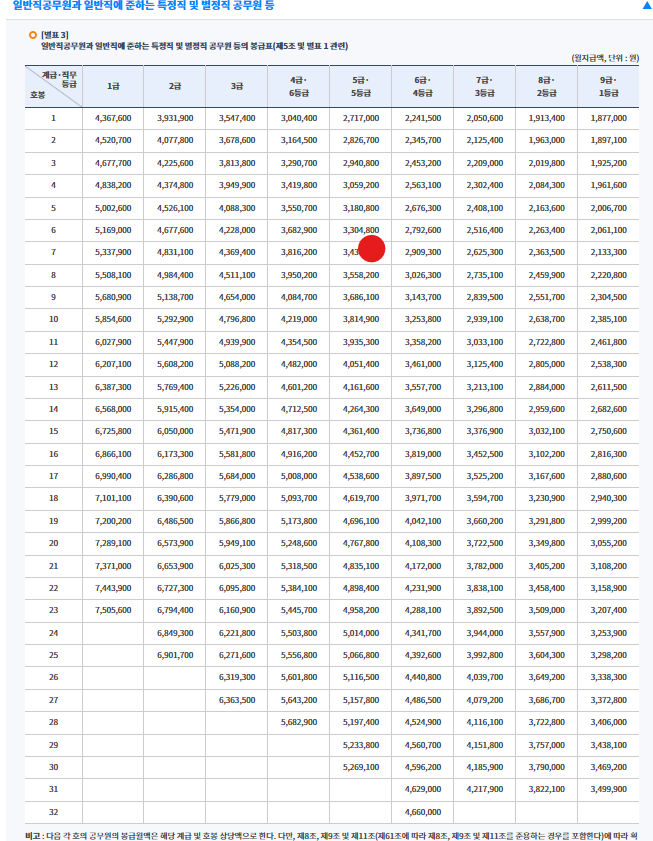Click the 3,499,900 cell in row 31

[x=608, y=790]
